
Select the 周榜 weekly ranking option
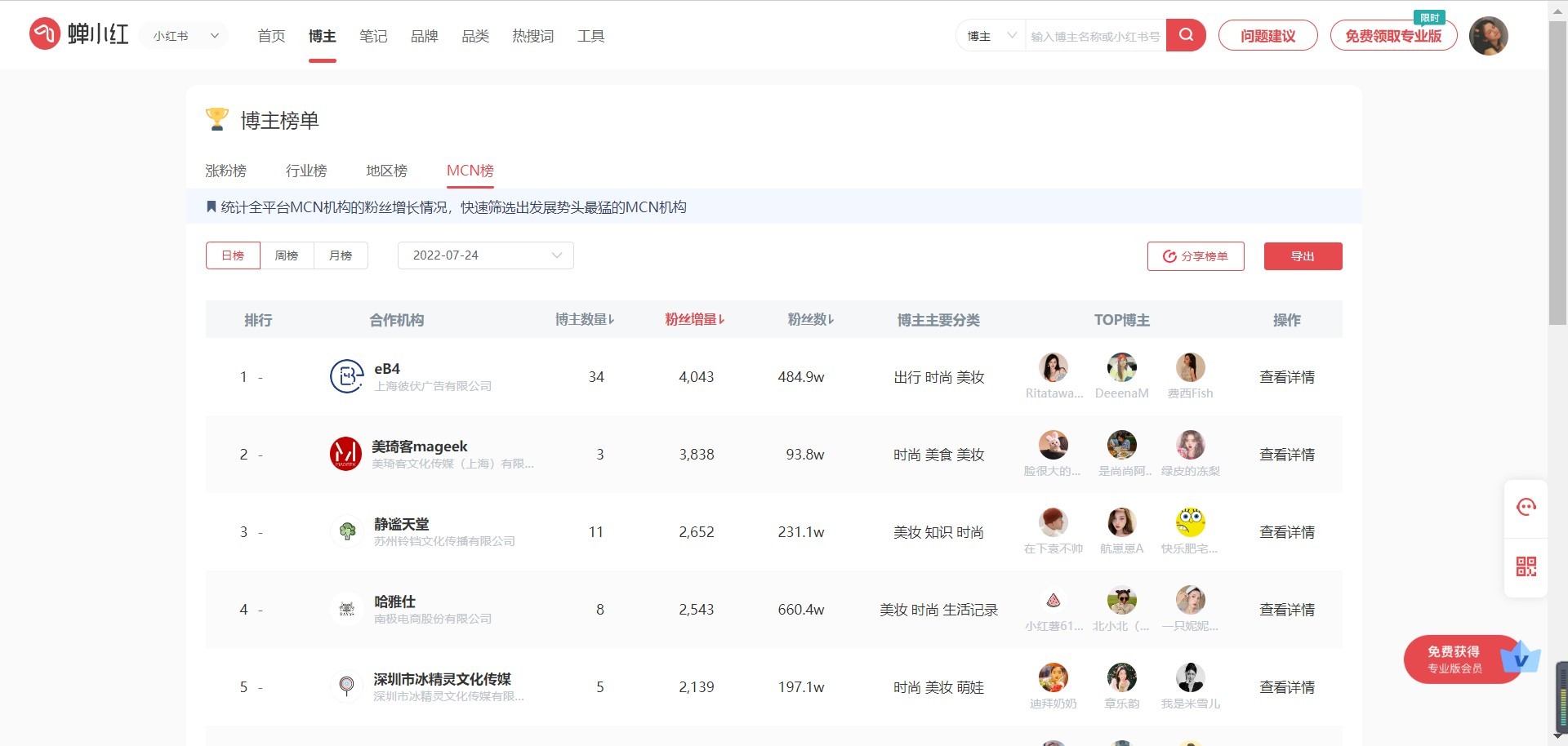click(287, 255)
